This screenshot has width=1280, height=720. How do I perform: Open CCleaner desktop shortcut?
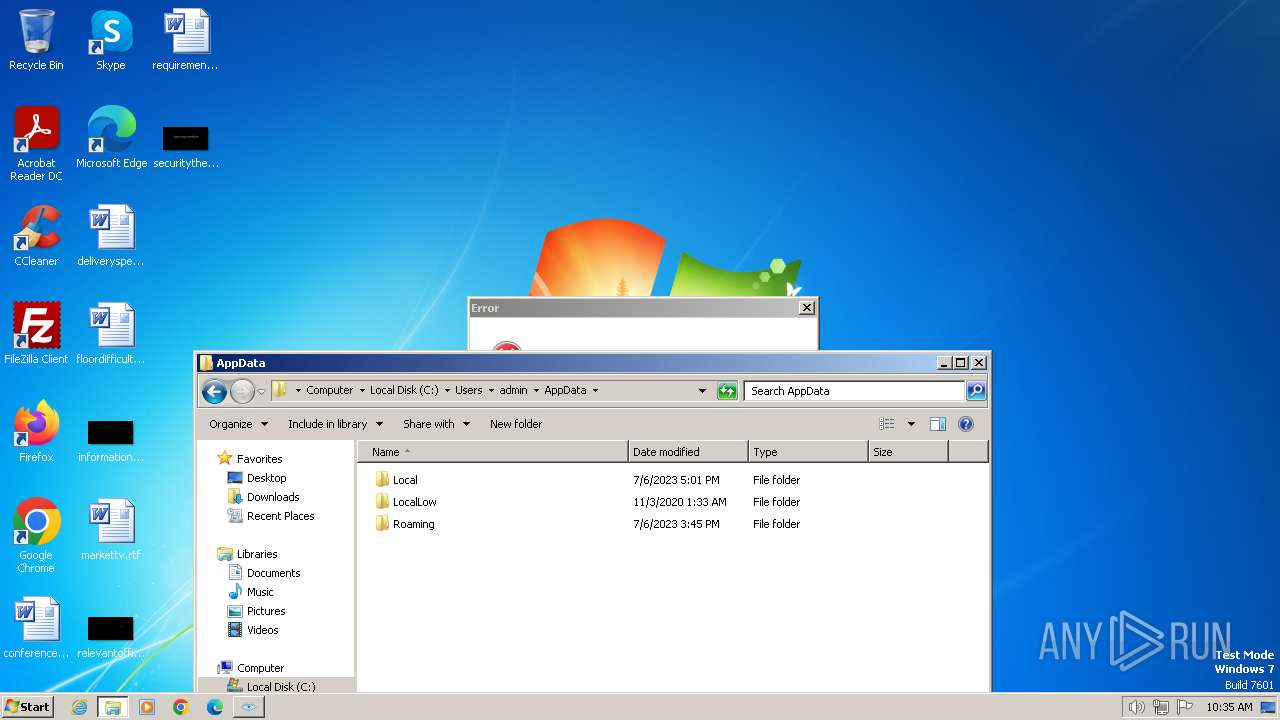36,236
